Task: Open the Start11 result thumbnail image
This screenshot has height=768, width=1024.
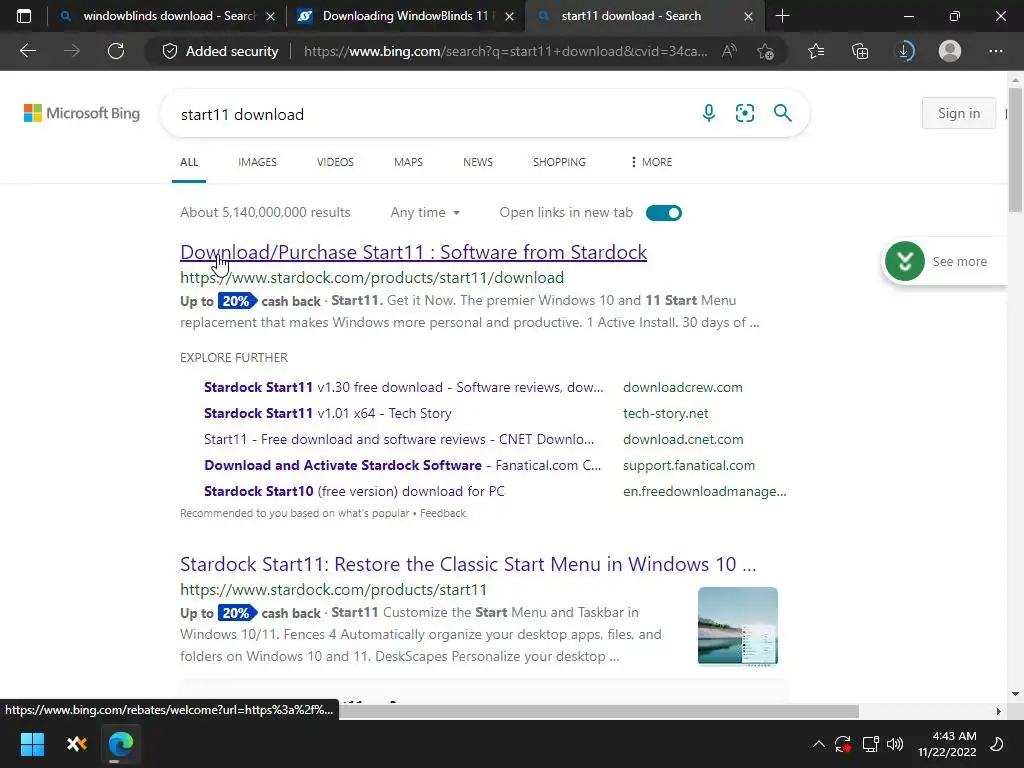Action: click(738, 626)
